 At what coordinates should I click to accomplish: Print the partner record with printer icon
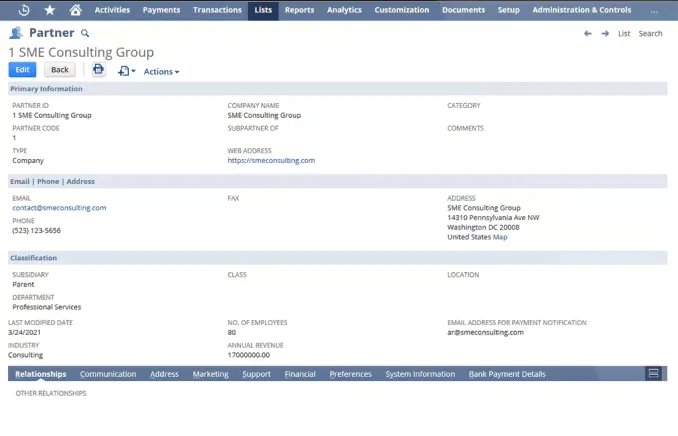pos(98,70)
